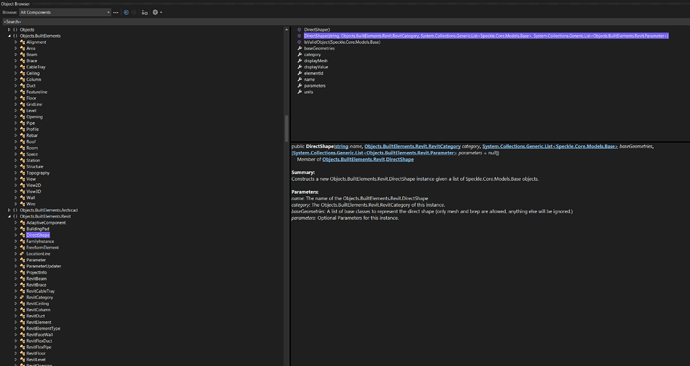Select the Wire class in tree
Screen dimensions: 690x366
tap(31, 204)
